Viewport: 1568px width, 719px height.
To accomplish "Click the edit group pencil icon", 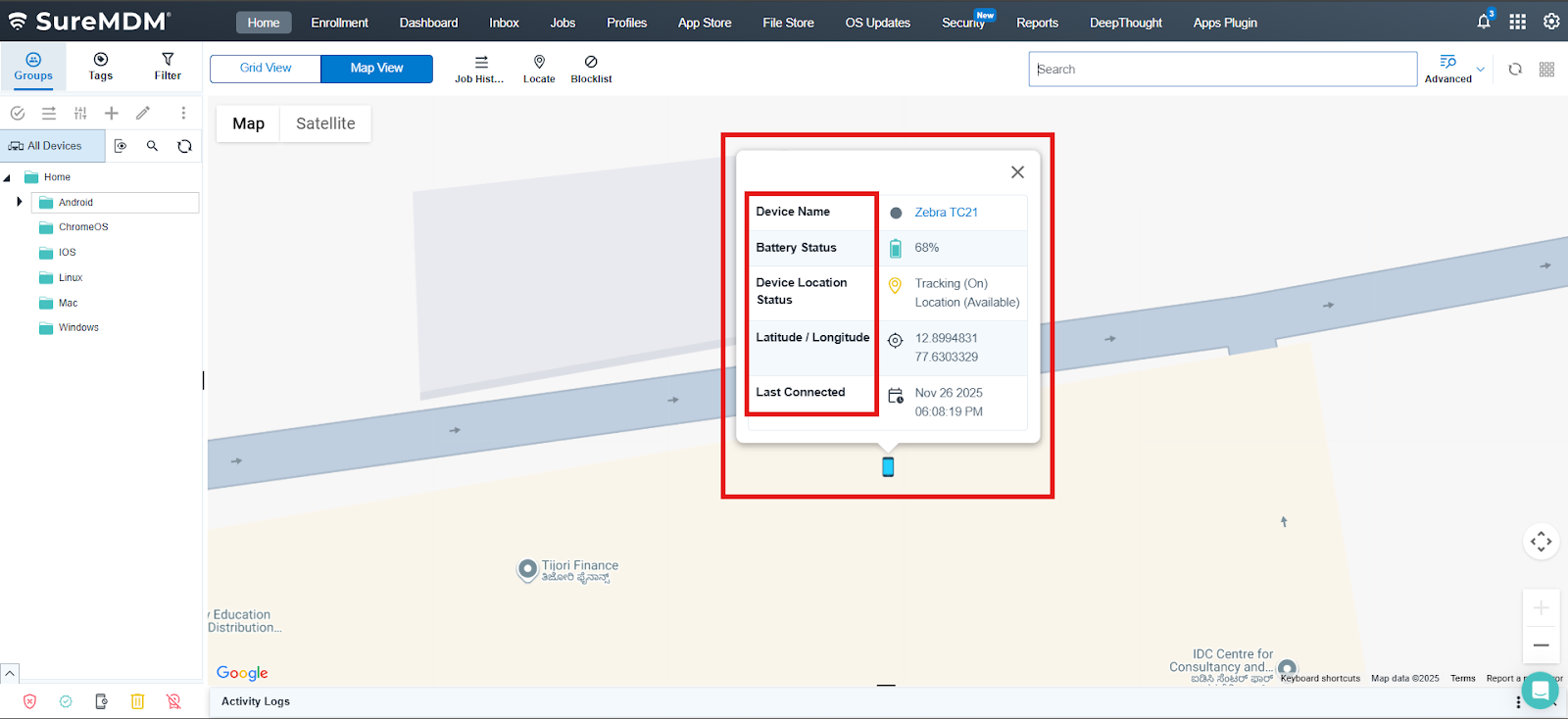I will [x=143, y=114].
